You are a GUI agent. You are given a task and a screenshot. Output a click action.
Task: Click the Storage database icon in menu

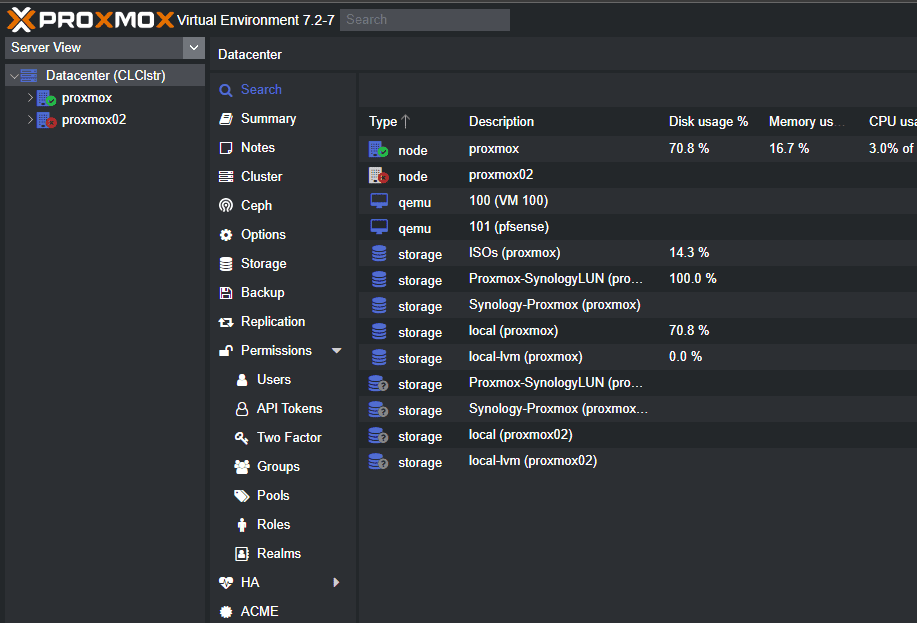pyautogui.click(x=226, y=264)
